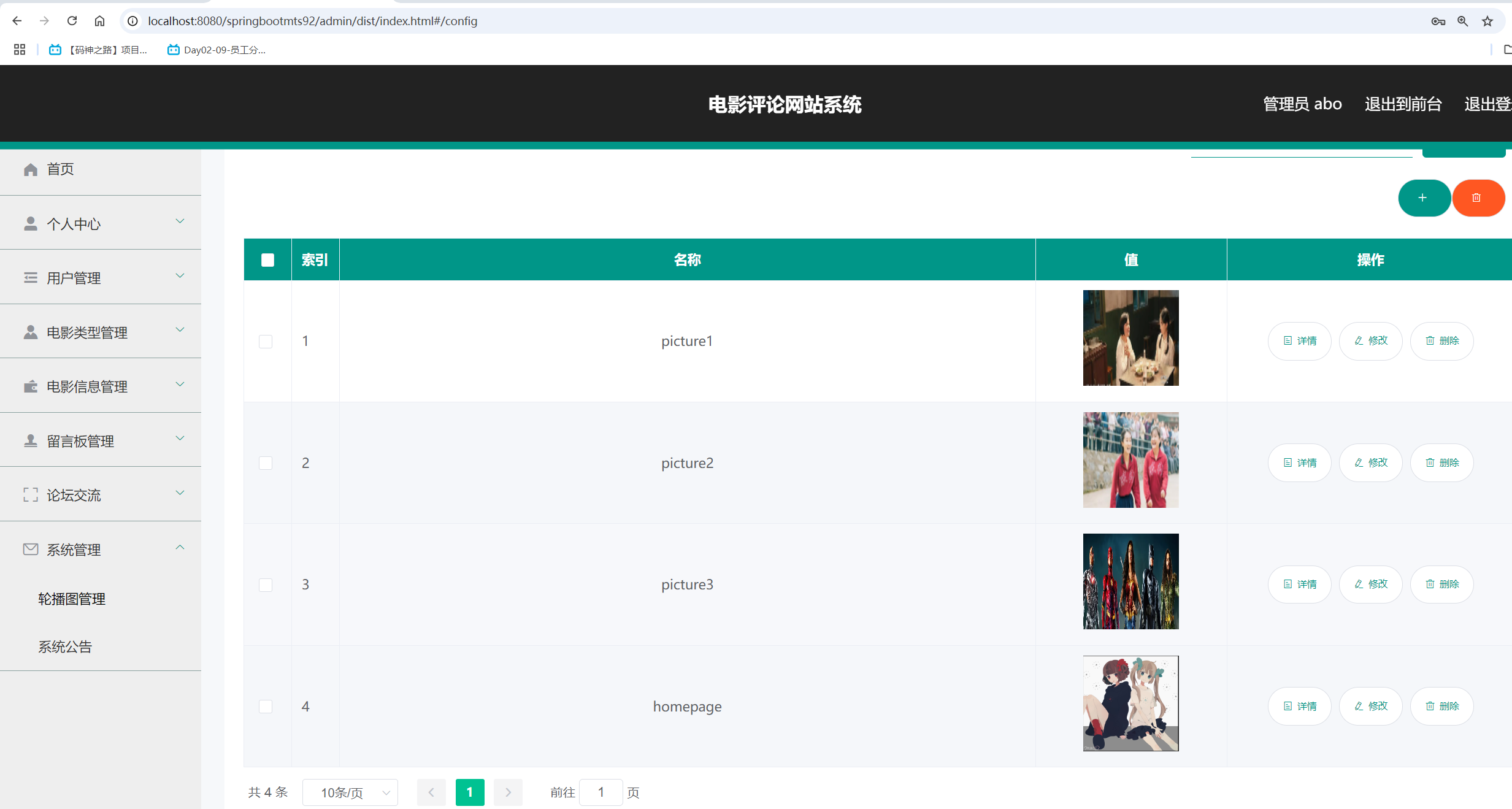Image resolution: width=1512 pixels, height=809 pixels.
Task: Expand the 论坛交流 menu
Action: pos(101,494)
